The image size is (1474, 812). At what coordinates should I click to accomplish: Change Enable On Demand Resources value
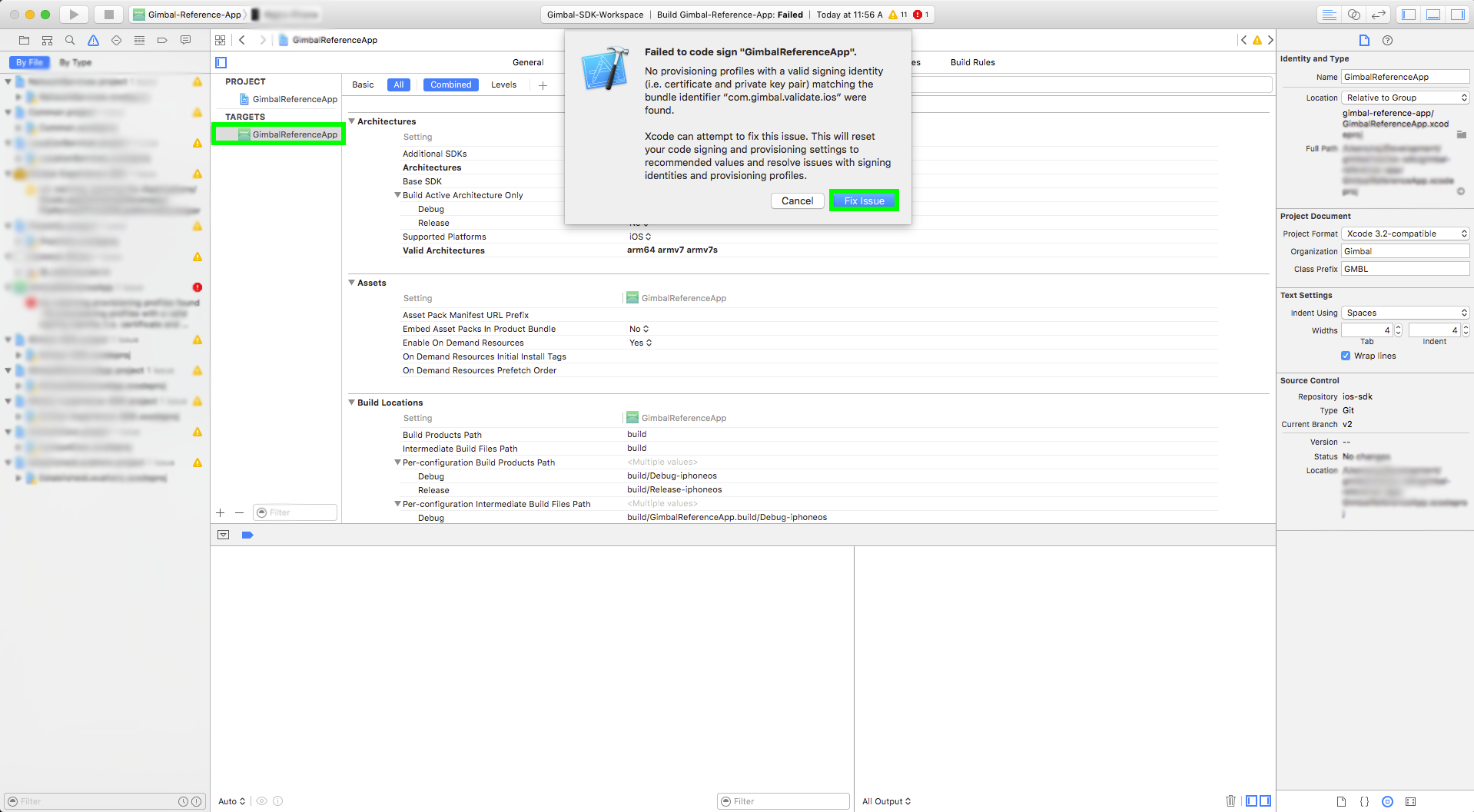tap(641, 343)
